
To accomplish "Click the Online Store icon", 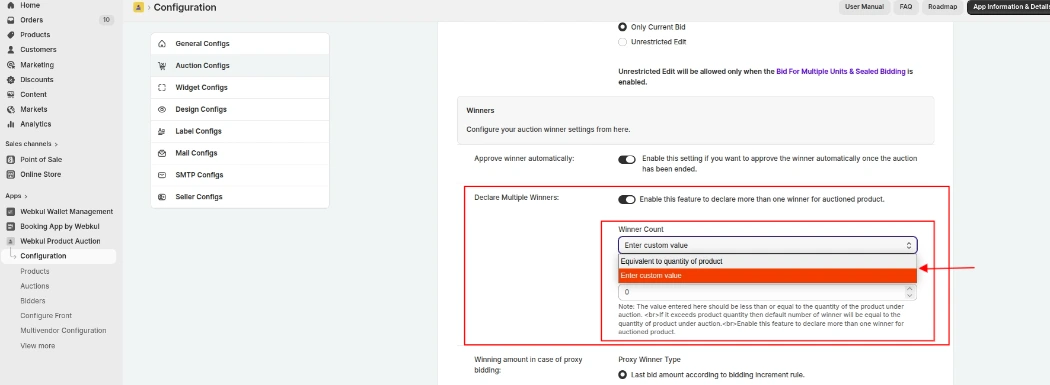I will (x=11, y=174).
